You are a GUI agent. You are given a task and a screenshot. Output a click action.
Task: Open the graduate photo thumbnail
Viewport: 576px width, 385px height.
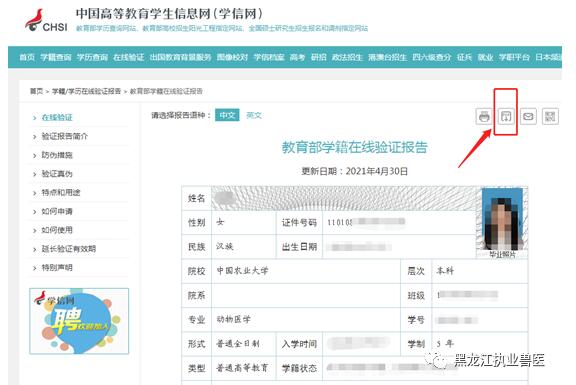[x=502, y=219]
